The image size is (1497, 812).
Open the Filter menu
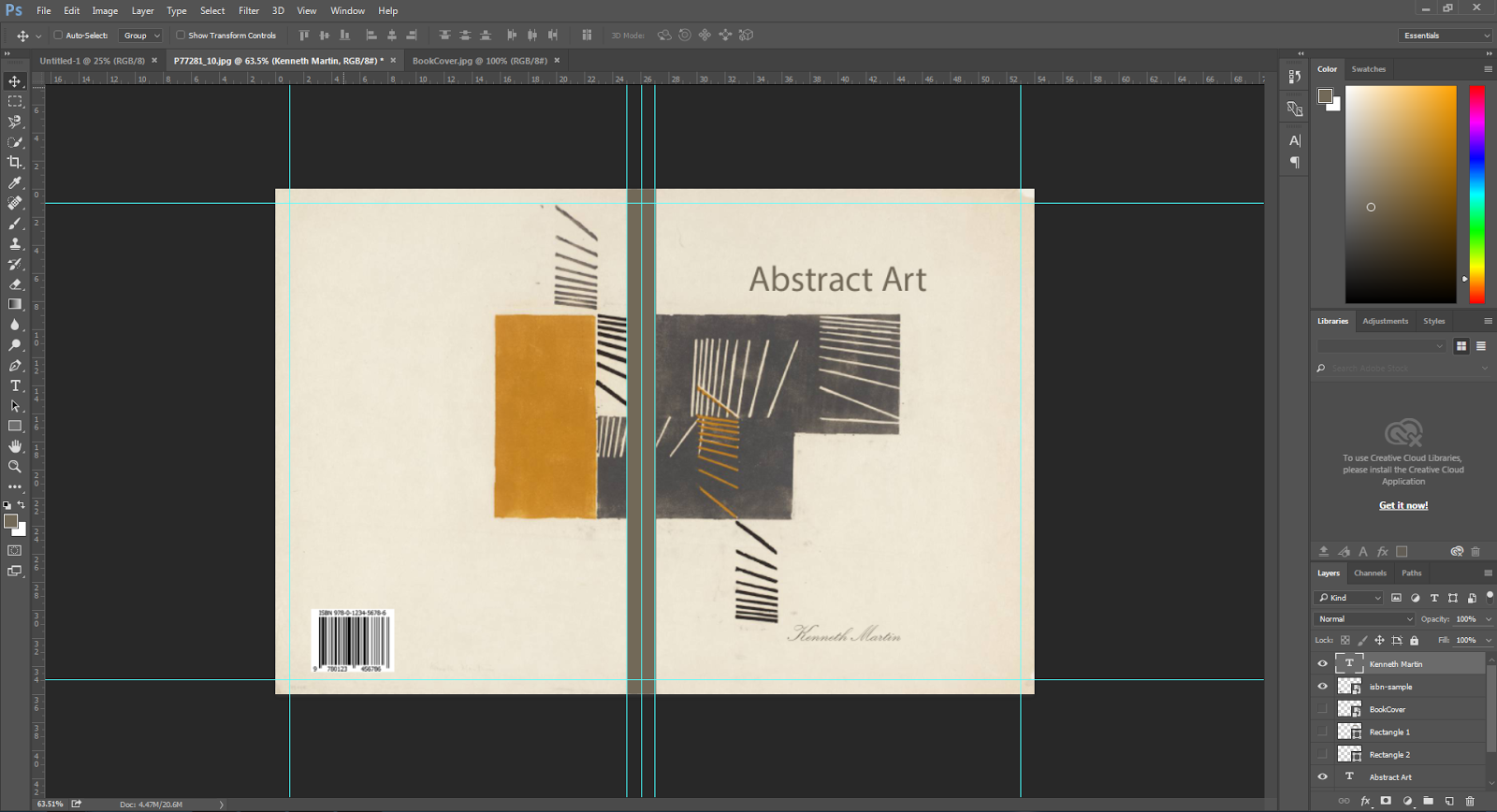(x=249, y=10)
